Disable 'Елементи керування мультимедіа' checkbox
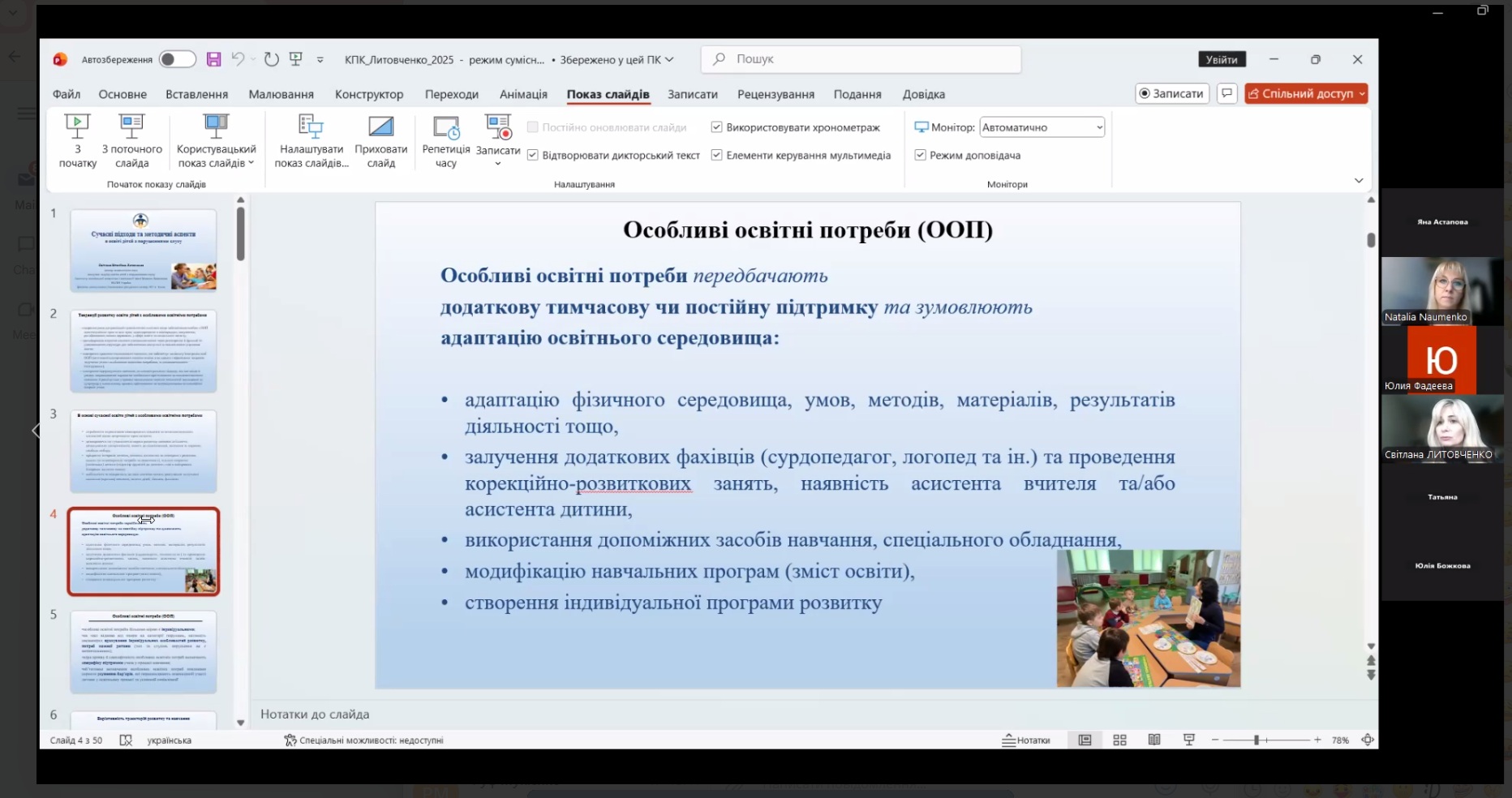The image size is (1512, 798). click(x=717, y=155)
